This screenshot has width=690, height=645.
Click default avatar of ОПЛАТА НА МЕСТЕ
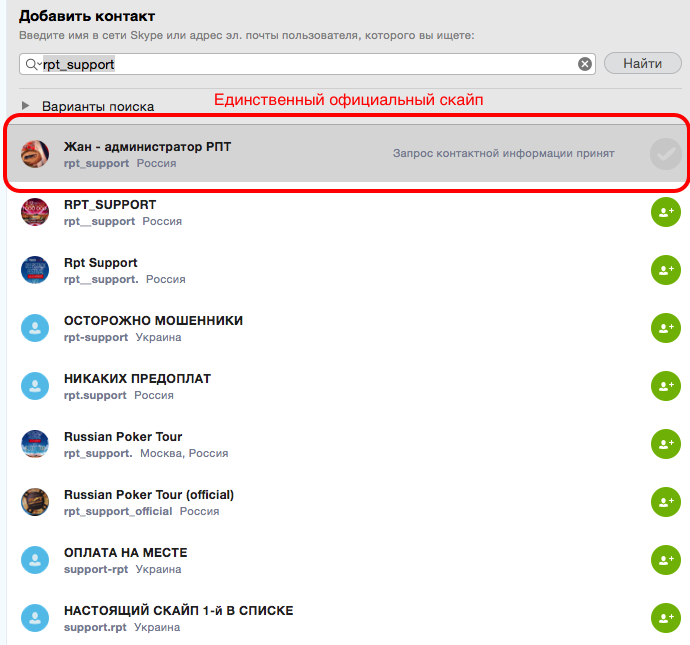pos(35,560)
